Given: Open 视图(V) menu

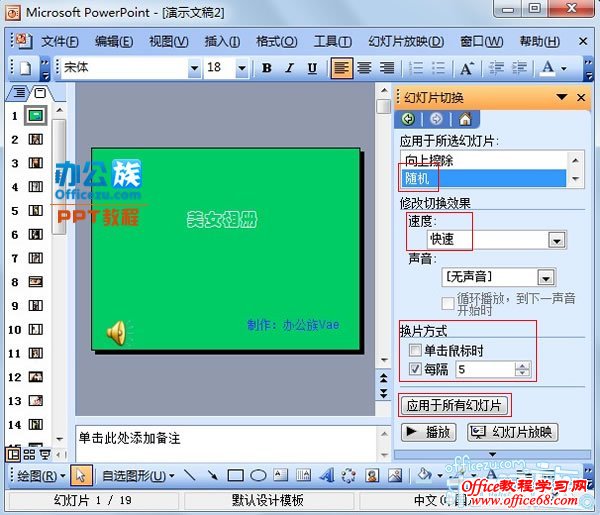Looking at the screenshot, I should click(x=168, y=41).
